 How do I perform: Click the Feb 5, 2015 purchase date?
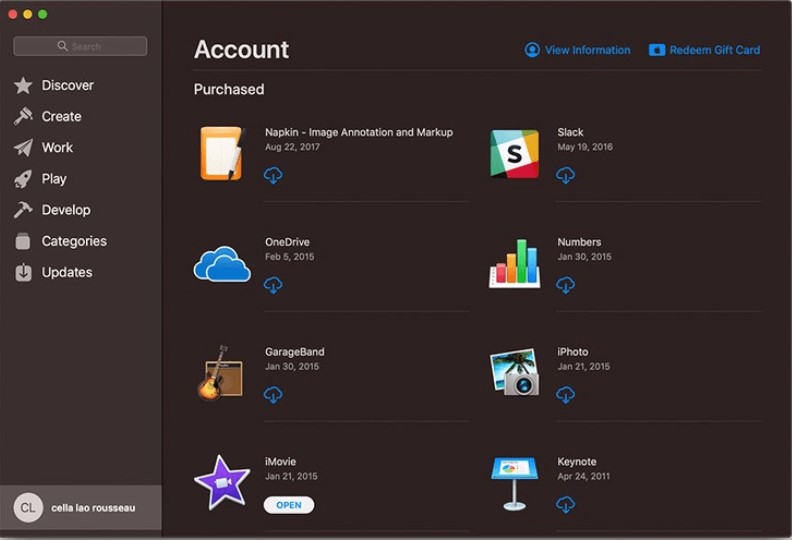[289, 257]
